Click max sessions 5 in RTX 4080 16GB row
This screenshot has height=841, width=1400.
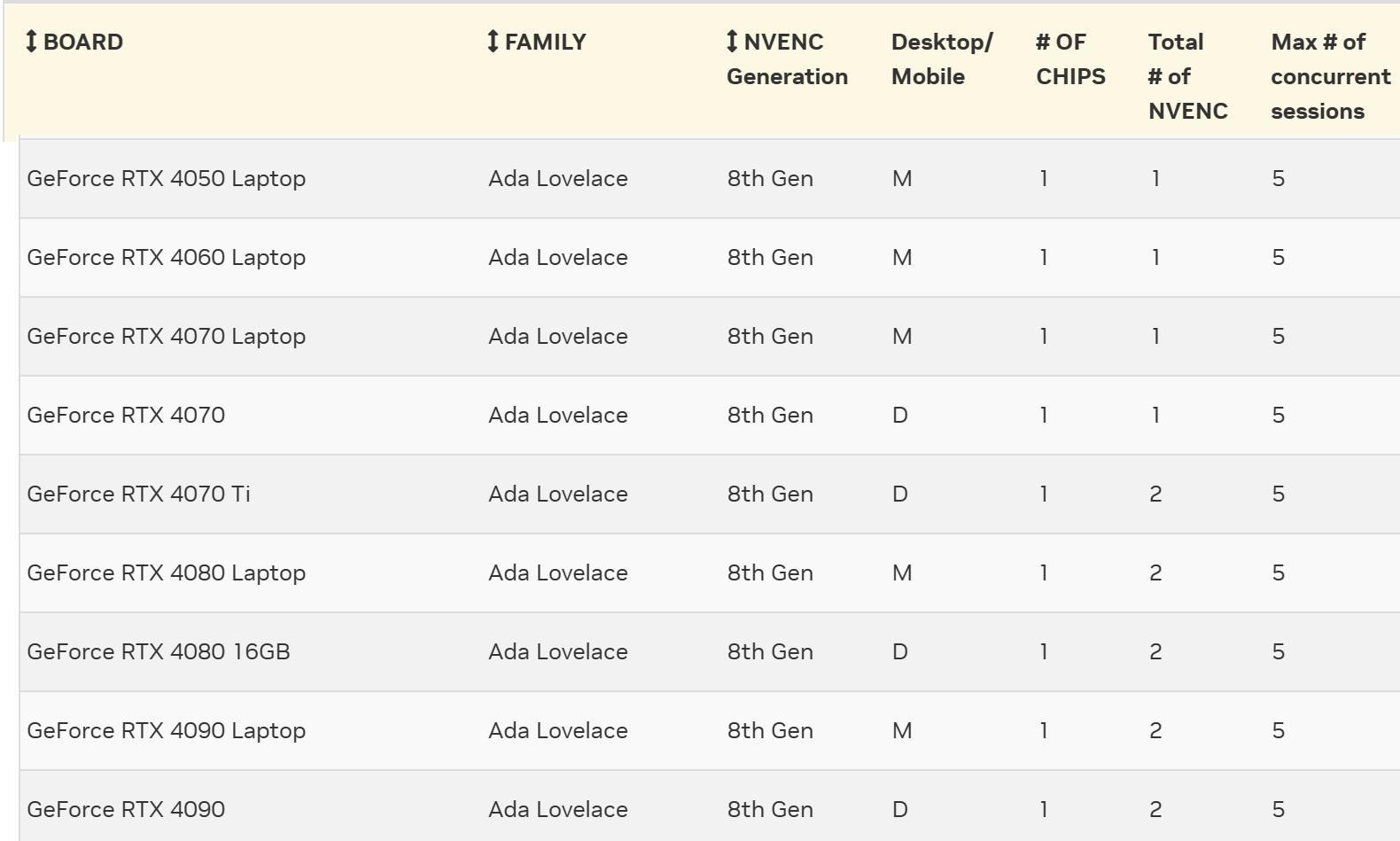[1278, 651]
